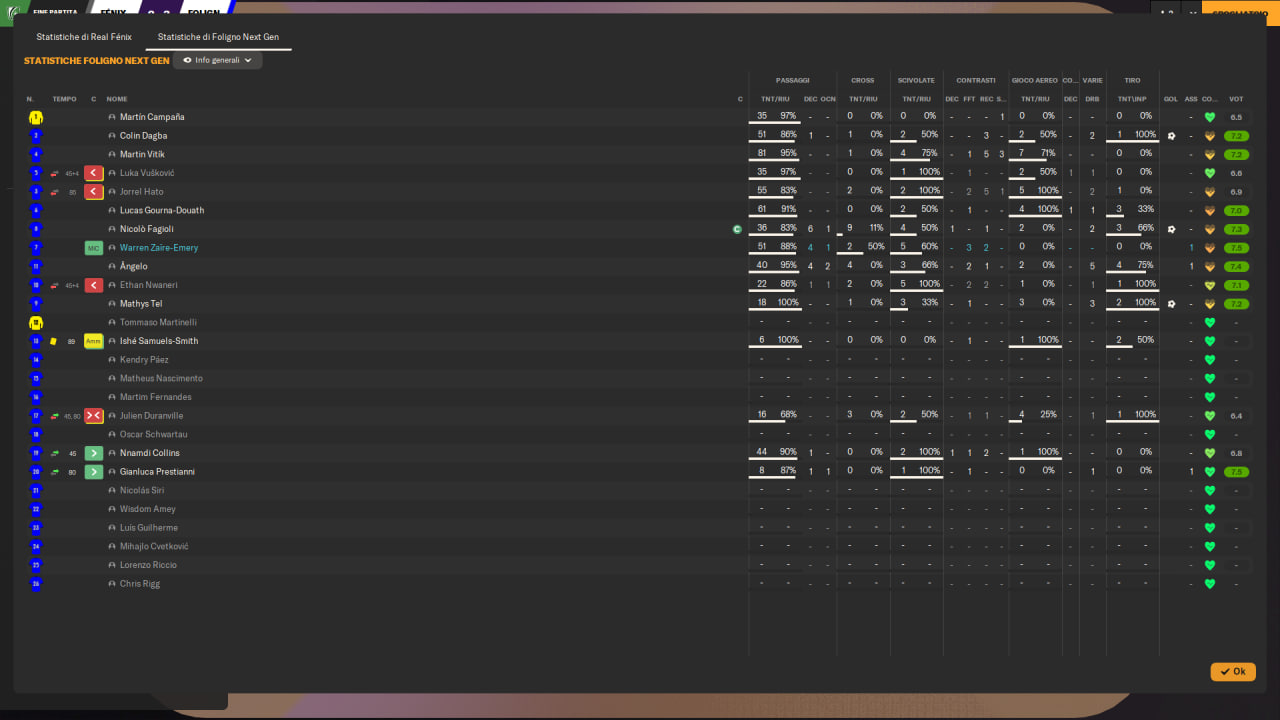Click Tommaso Martinelli's yellow goalkeeper shirt icon
Image resolution: width=1280 pixels, height=720 pixels.
point(36,323)
